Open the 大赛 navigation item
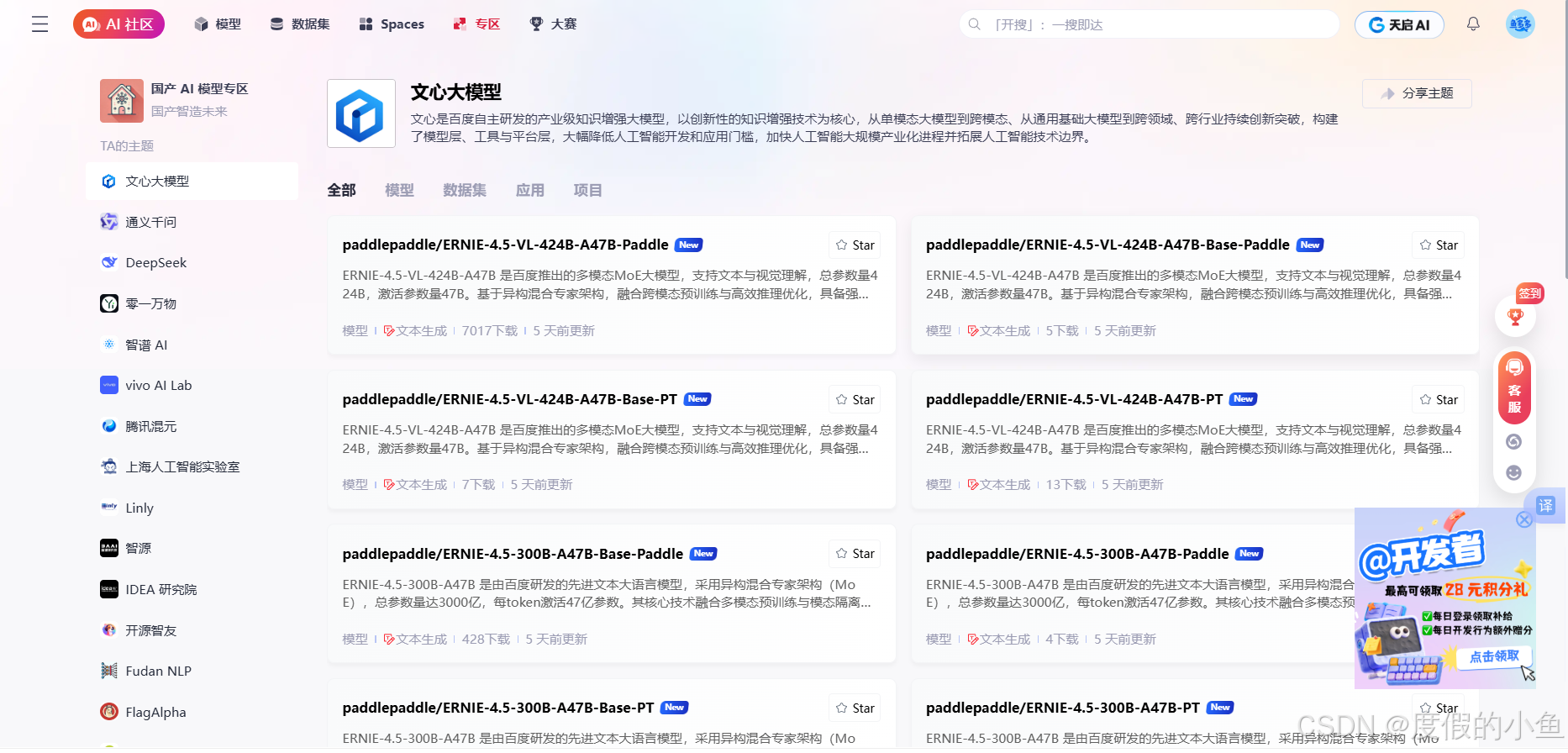The image size is (1568, 753). [x=553, y=24]
